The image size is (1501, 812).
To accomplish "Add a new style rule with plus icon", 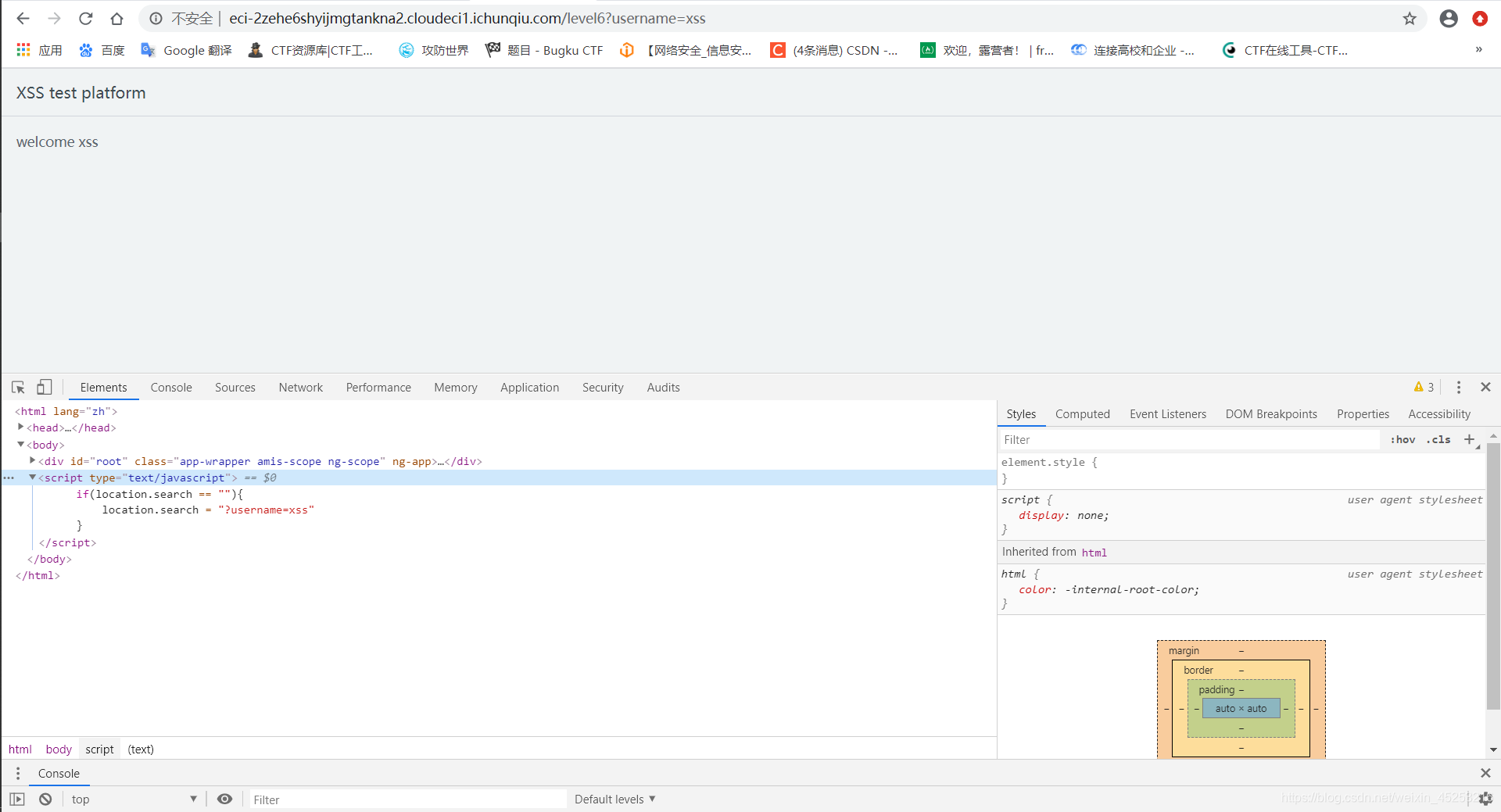I will coord(1470,439).
